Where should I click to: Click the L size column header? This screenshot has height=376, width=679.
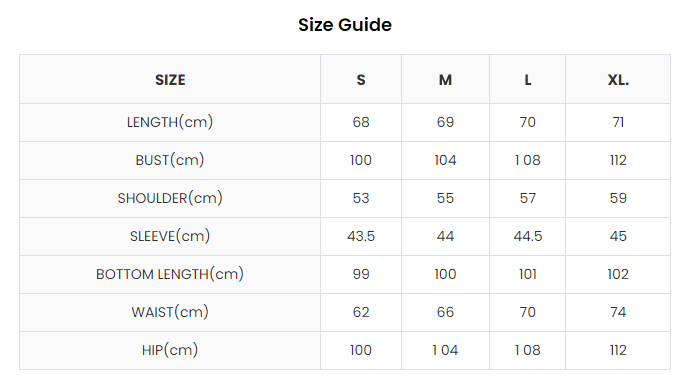click(x=527, y=80)
